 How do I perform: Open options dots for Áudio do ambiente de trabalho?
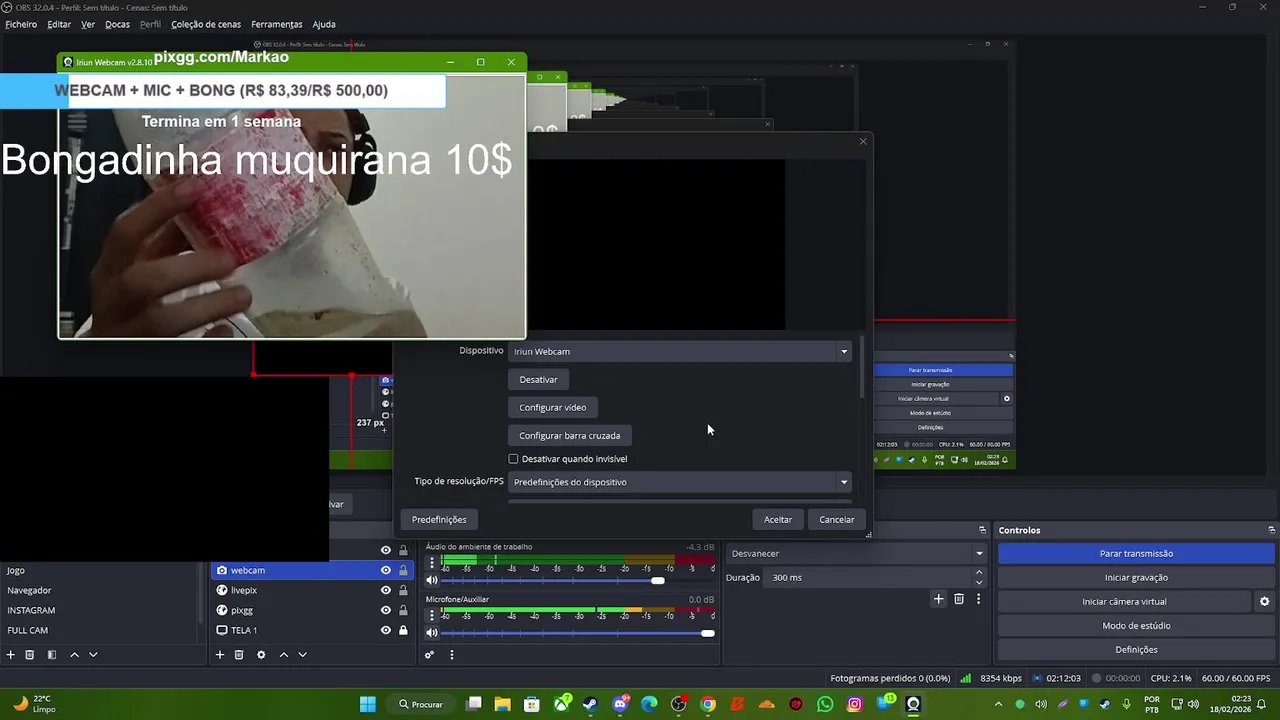pos(432,562)
